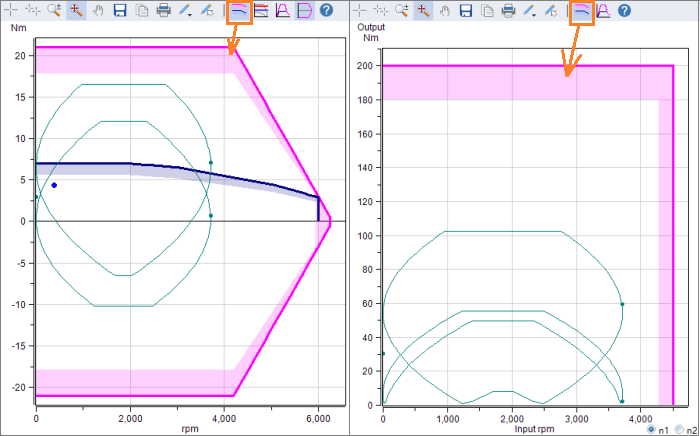The image size is (700, 436).
Task: Save the right output chart
Action: [466, 11]
